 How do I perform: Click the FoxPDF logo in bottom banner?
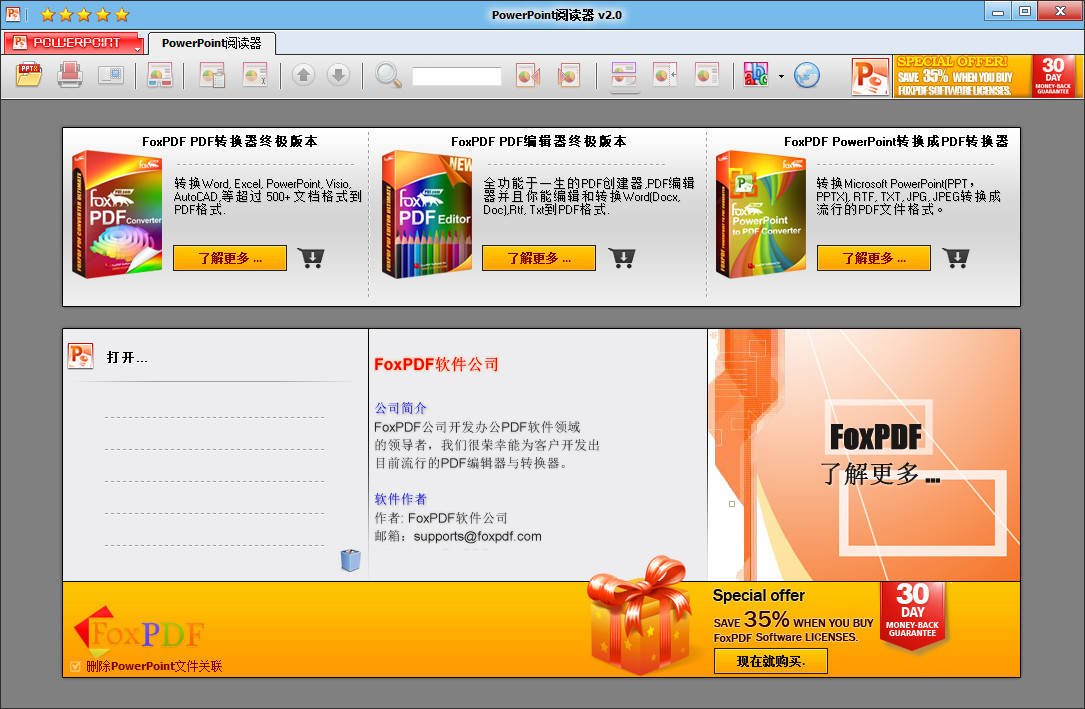[x=139, y=632]
